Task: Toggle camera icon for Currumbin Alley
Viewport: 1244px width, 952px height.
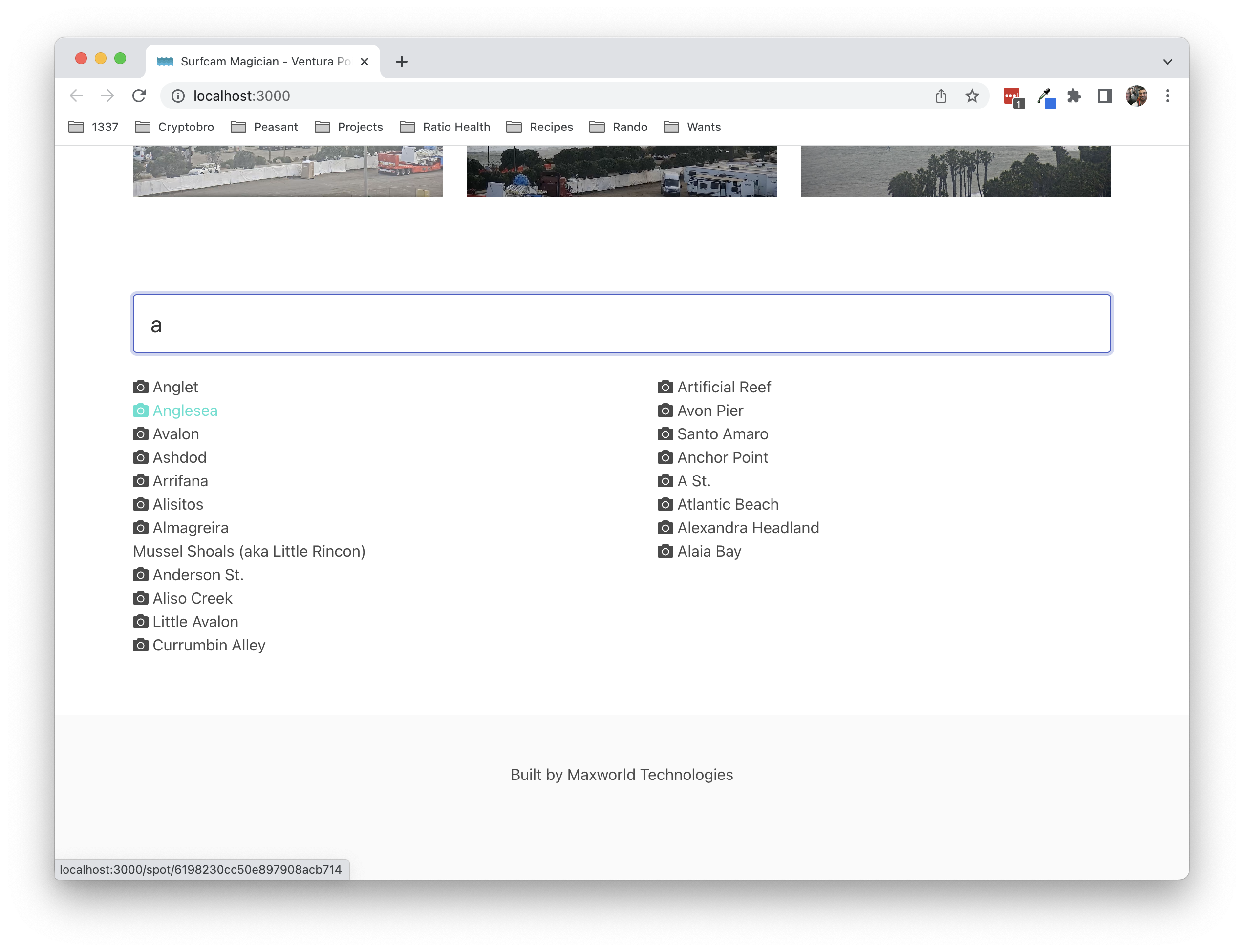Action: click(x=140, y=644)
